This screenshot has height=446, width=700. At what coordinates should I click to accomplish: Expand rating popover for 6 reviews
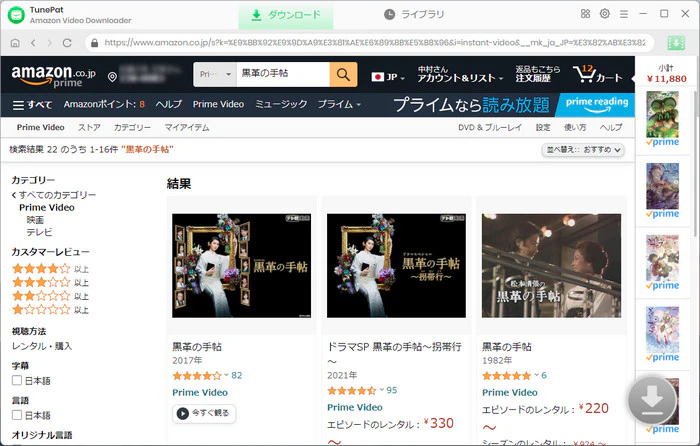(536, 375)
